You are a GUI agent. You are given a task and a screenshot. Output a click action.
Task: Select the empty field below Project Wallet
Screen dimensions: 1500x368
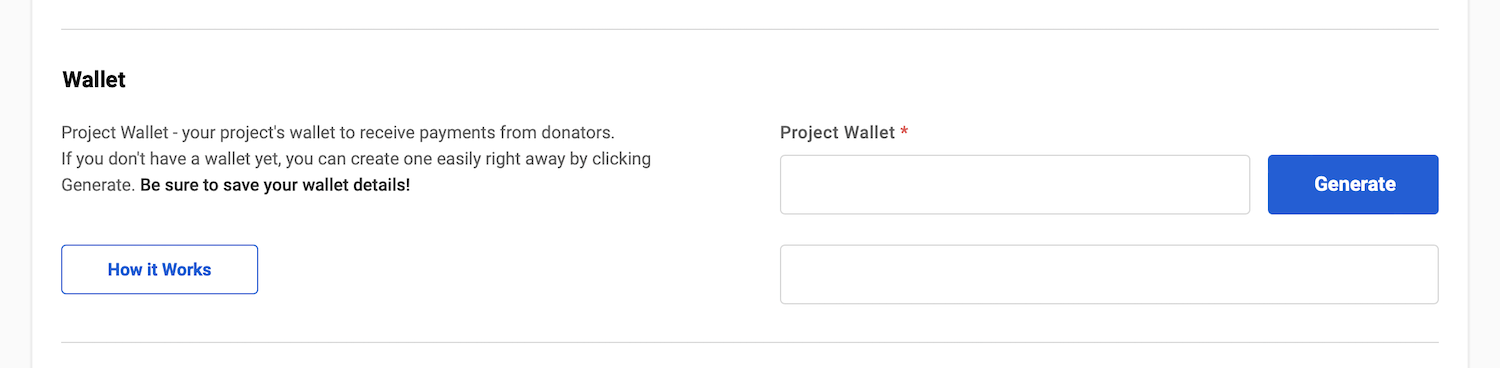point(1109,274)
